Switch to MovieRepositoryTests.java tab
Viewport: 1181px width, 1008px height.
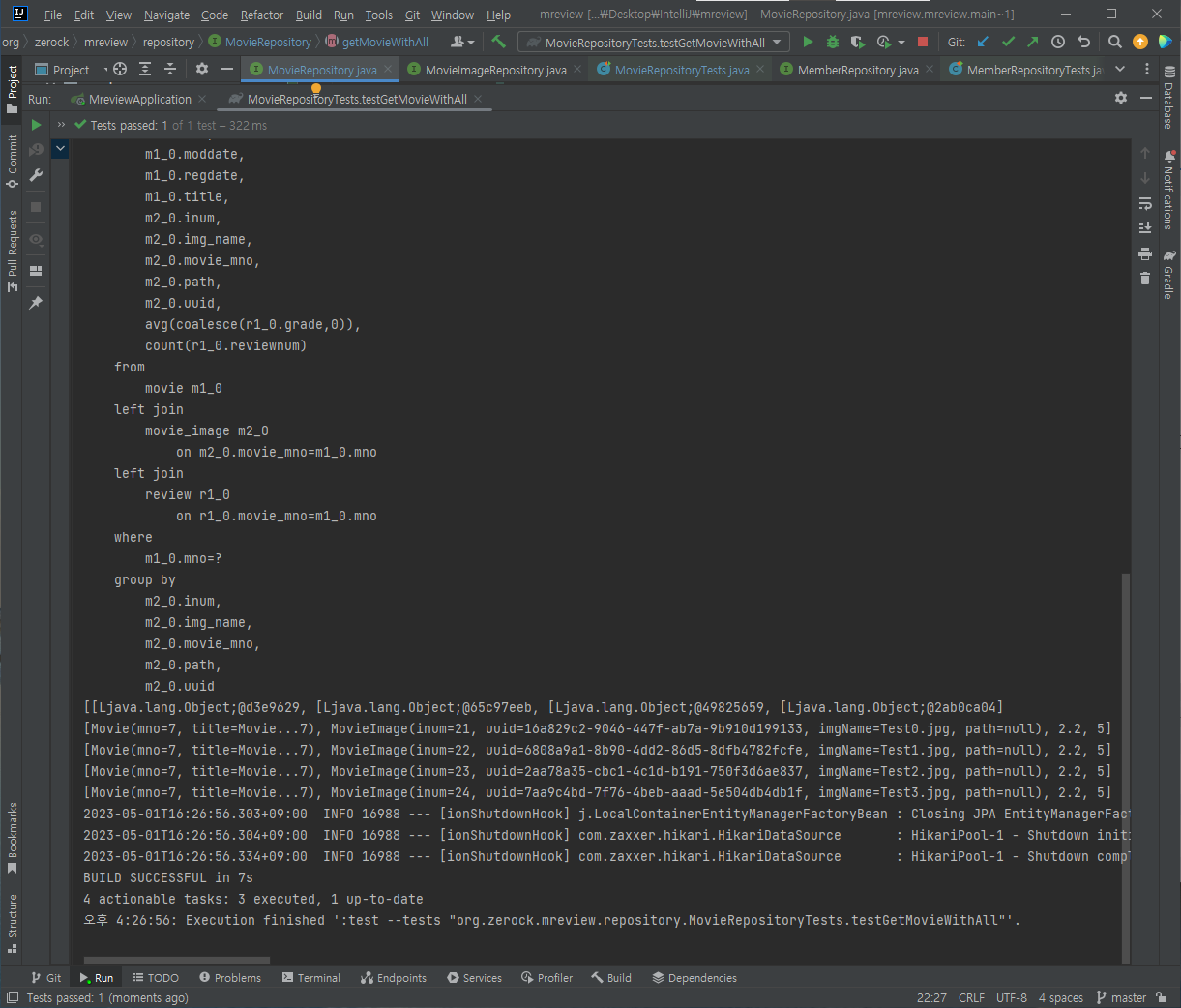pos(682,70)
